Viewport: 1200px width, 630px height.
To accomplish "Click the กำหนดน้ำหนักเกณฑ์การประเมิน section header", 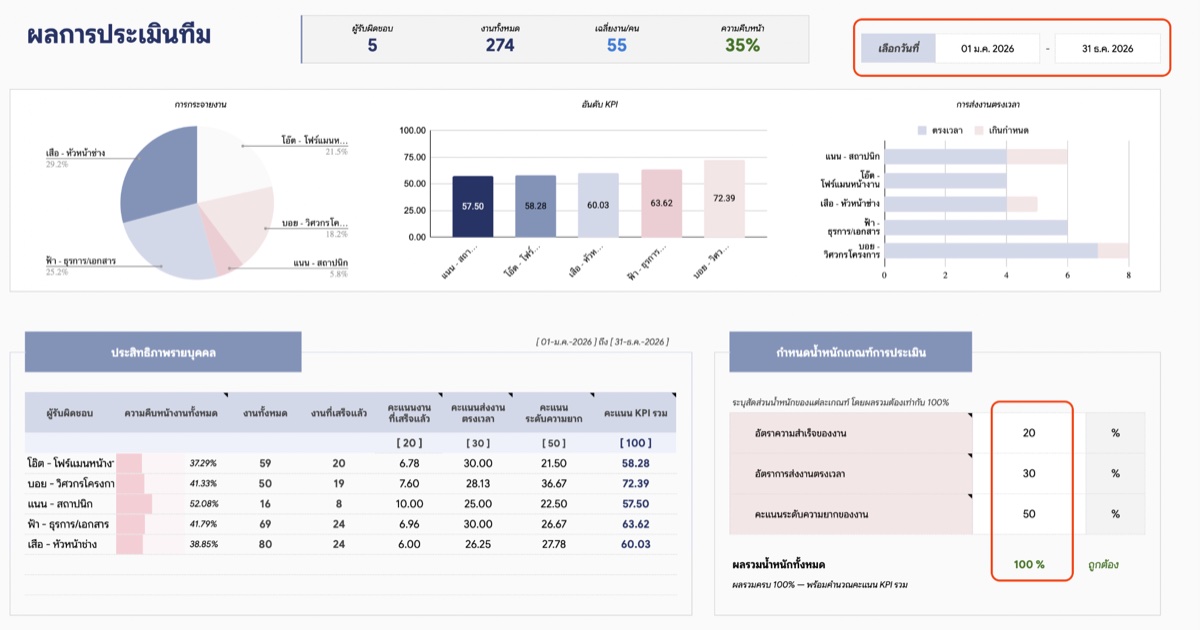I will [851, 352].
